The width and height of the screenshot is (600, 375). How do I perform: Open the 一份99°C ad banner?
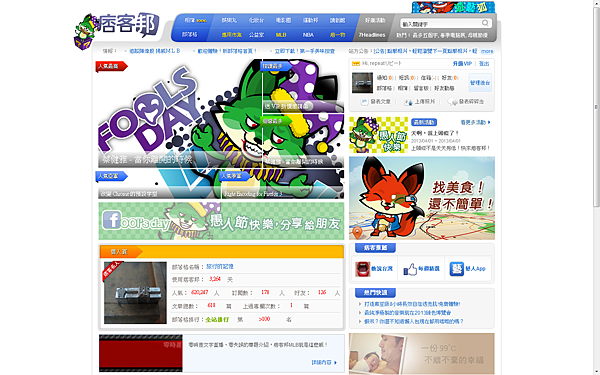coord(422,354)
